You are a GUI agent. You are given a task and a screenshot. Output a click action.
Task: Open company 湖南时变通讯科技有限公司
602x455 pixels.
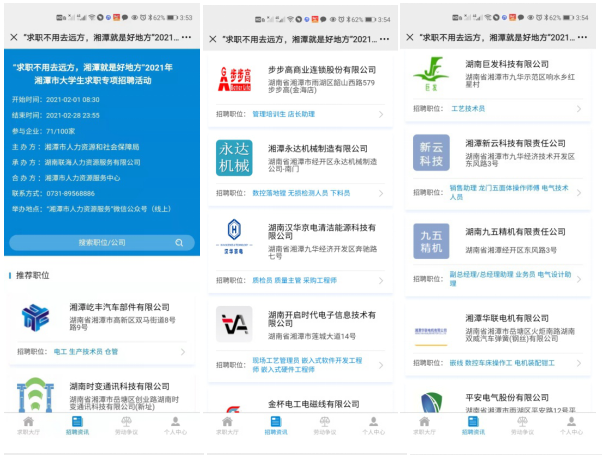(119, 386)
